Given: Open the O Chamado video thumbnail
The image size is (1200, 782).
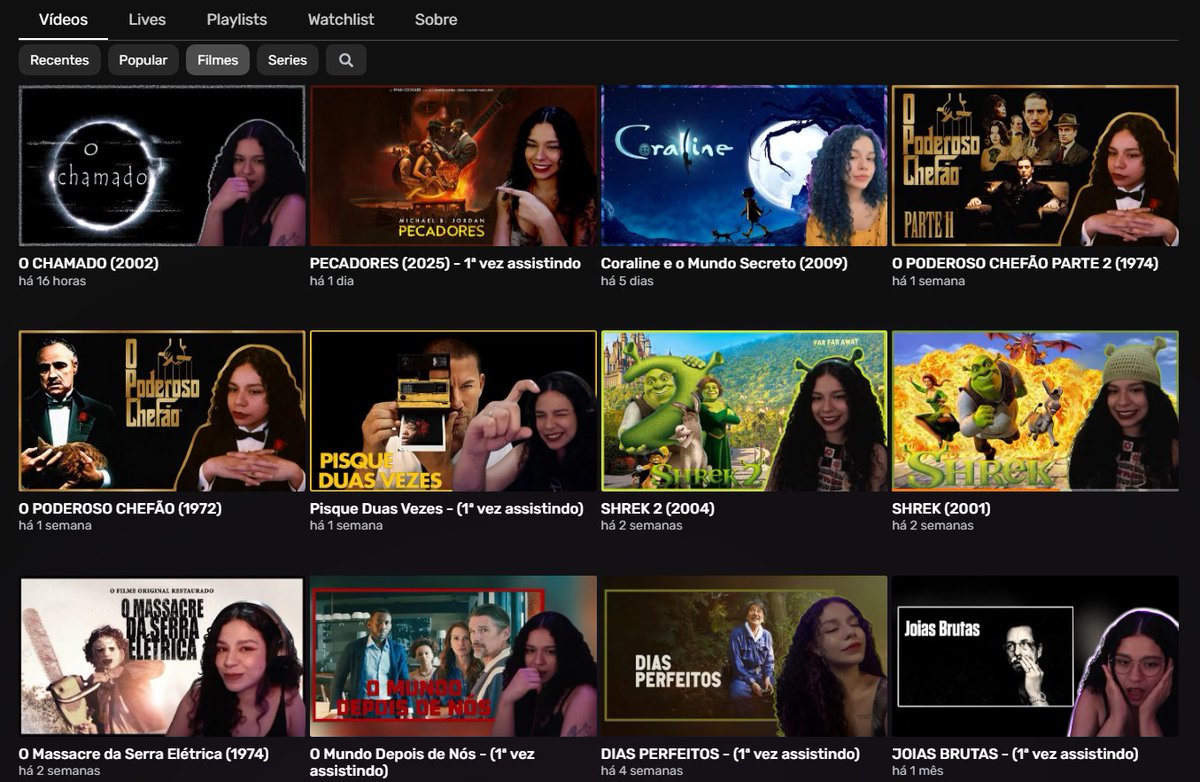Looking at the screenshot, I should (x=162, y=166).
